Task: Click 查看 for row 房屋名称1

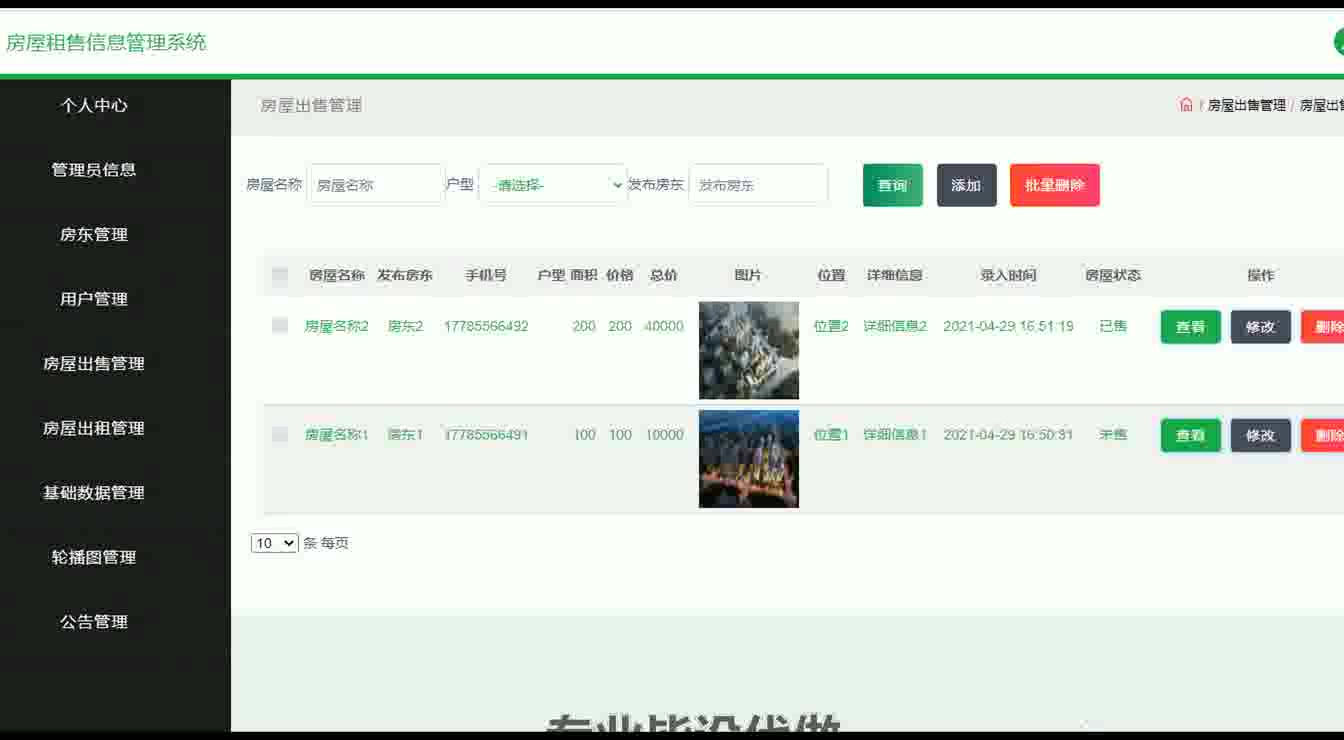Action: (1191, 436)
